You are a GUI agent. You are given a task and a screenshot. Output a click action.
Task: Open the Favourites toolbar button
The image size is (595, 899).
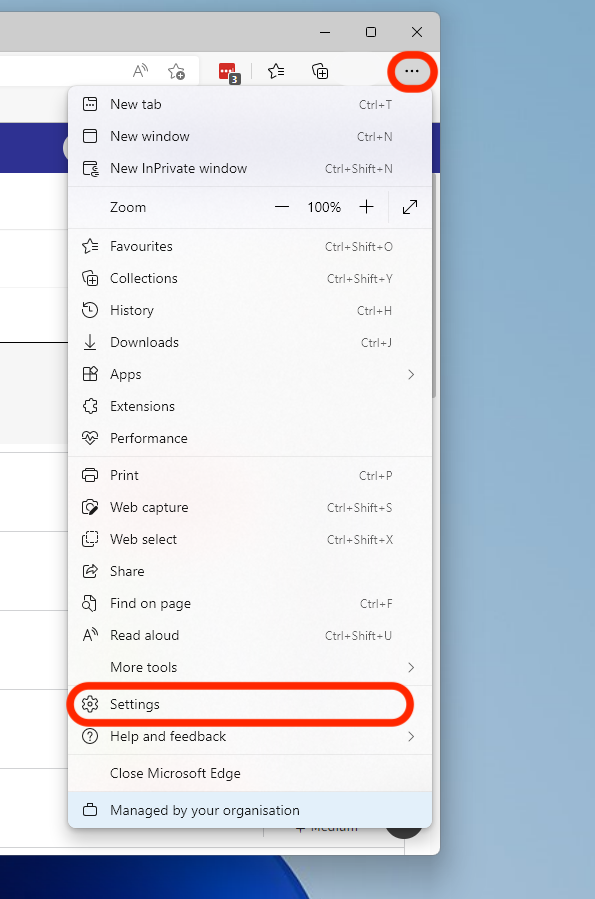276,71
